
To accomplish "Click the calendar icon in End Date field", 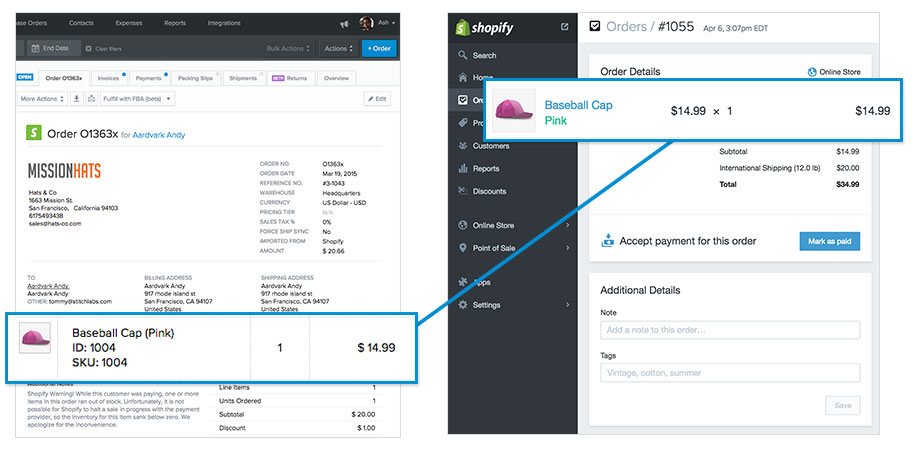I will click(x=35, y=48).
